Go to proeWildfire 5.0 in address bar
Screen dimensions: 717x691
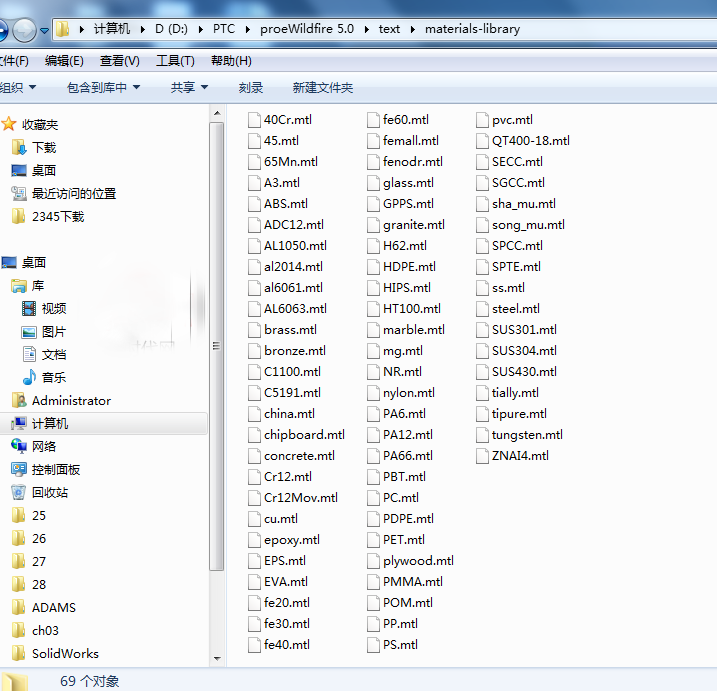pyautogui.click(x=307, y=29)
